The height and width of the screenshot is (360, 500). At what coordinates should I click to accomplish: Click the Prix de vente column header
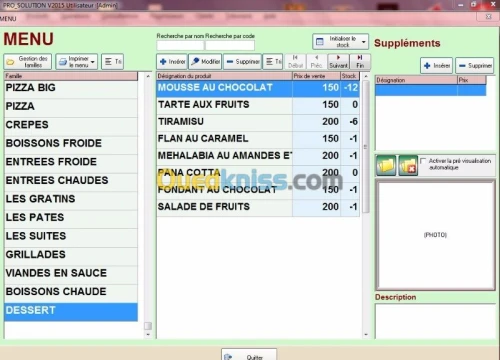(316, 76)
